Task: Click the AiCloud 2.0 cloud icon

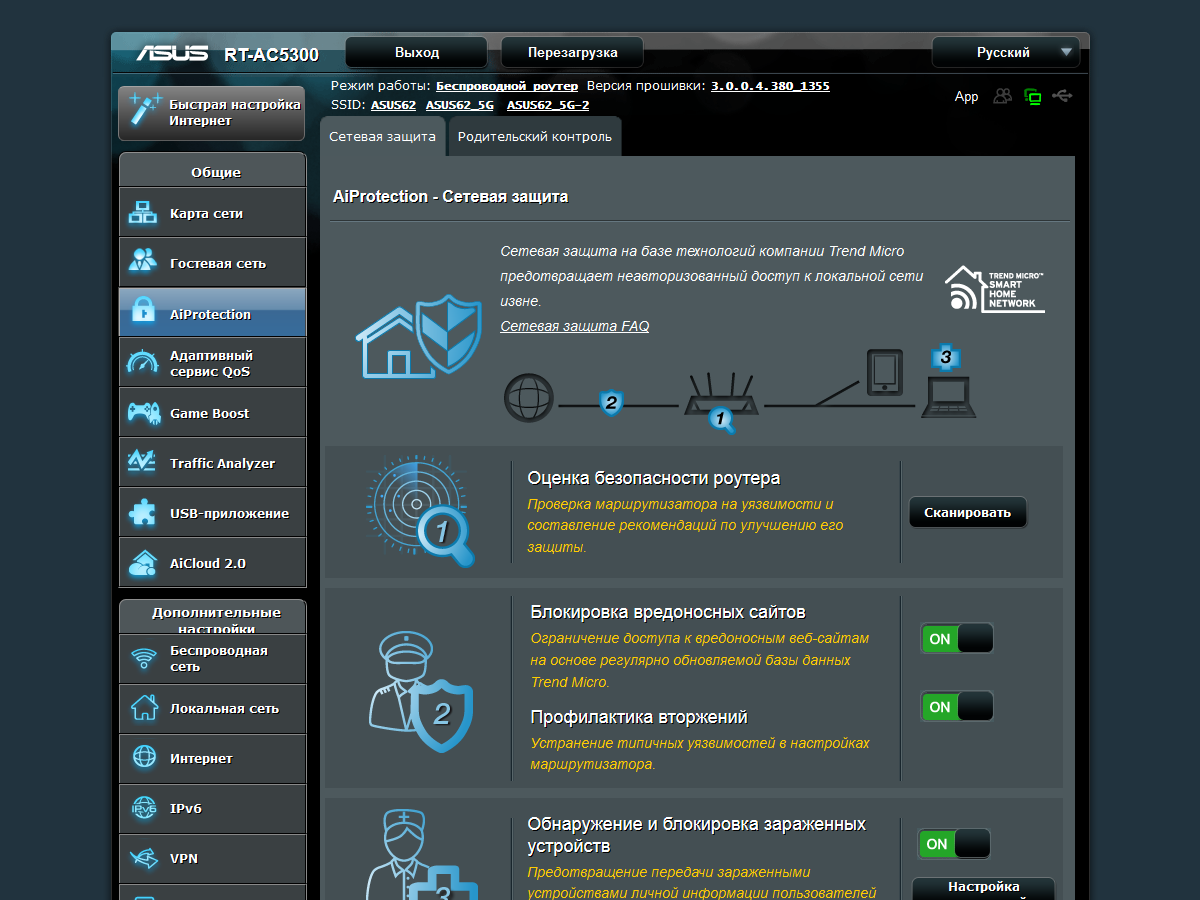Action: 143,563
